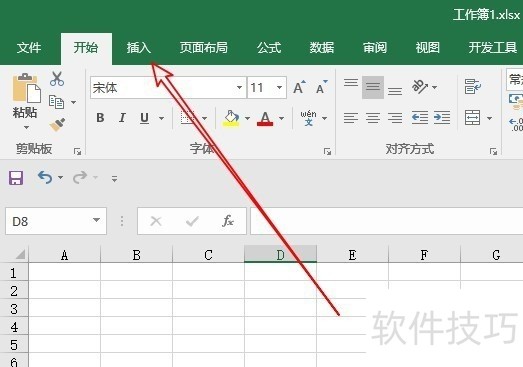Switch to the 页面布局 tab
This screenshot has height=367, width=523.
(203, 48)
